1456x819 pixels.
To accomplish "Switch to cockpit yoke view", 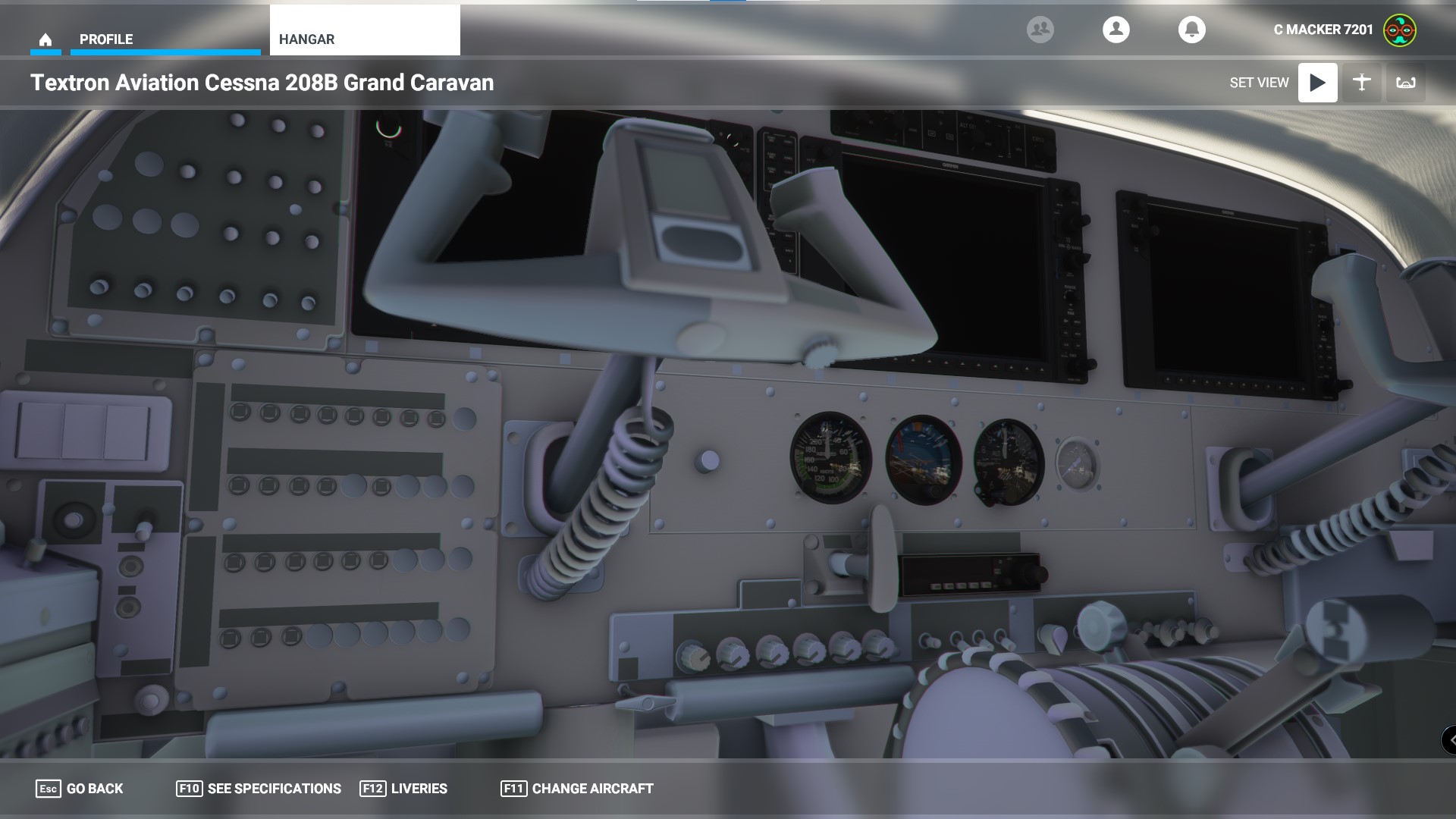I will click(1405, 83).
